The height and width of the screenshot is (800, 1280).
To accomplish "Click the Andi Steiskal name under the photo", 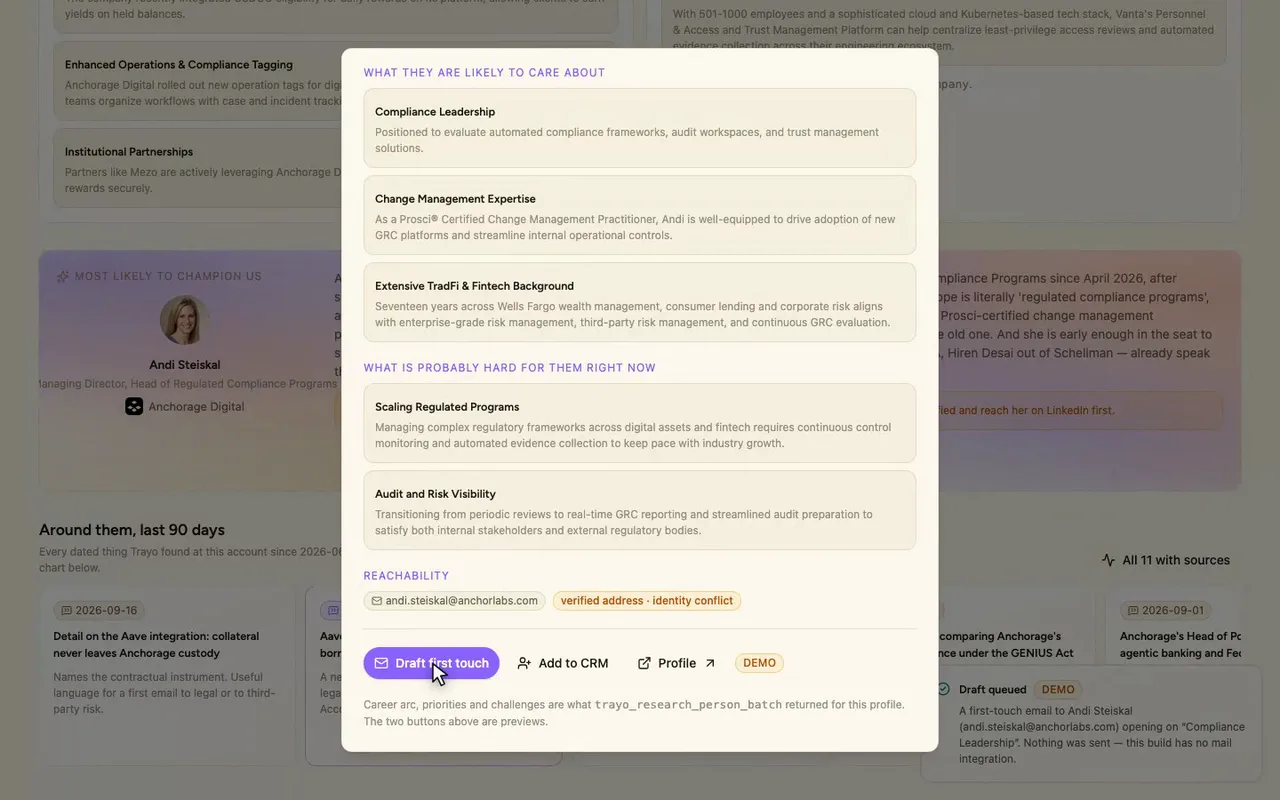I will [185, 365].
